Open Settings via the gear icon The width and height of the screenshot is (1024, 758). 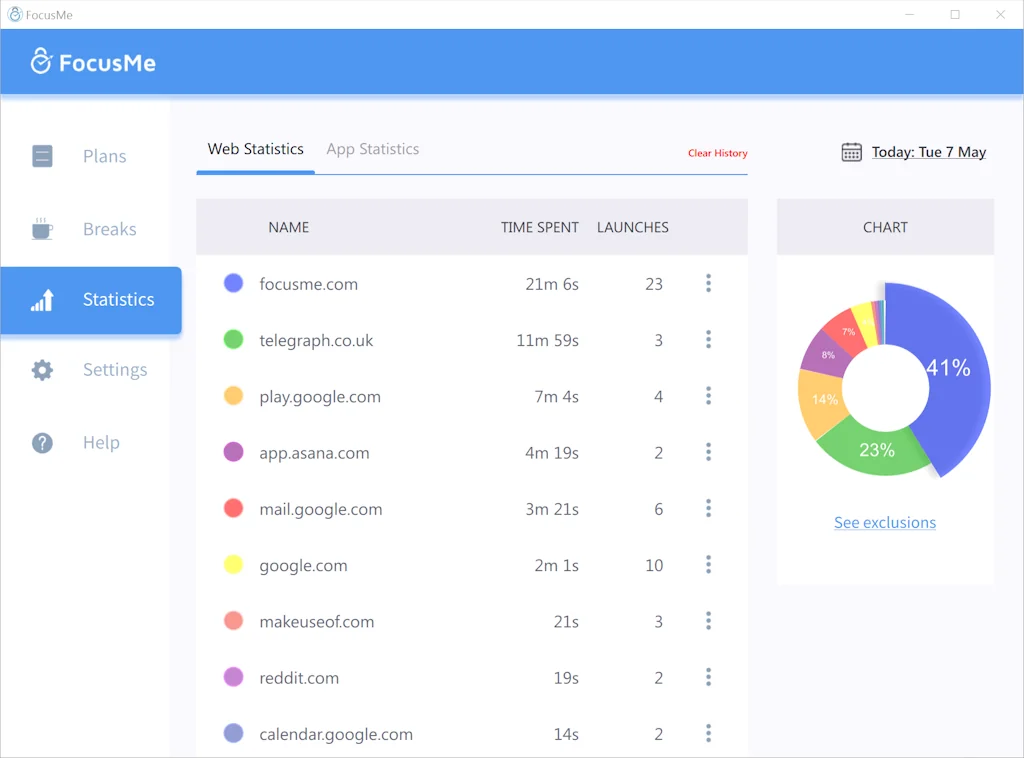click(42, 370)
